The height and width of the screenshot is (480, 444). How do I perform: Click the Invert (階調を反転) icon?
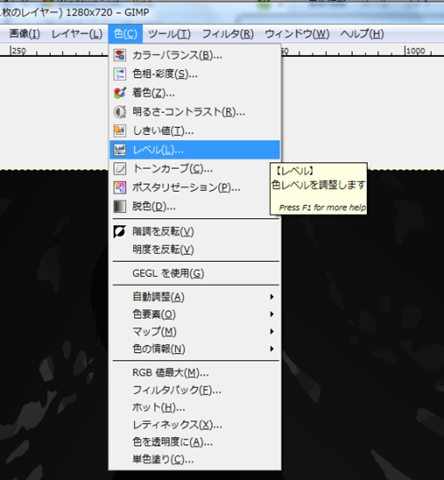[x=120, y=231]
